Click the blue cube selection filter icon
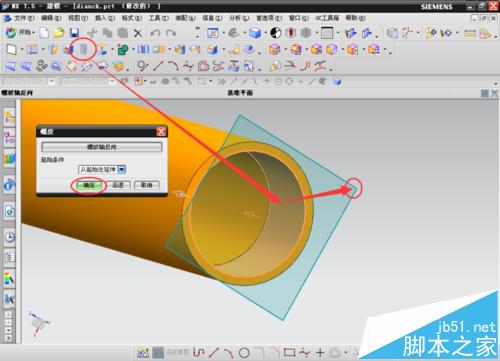The height and width of the screenshot is (361, 500). (x=337, y=81)
